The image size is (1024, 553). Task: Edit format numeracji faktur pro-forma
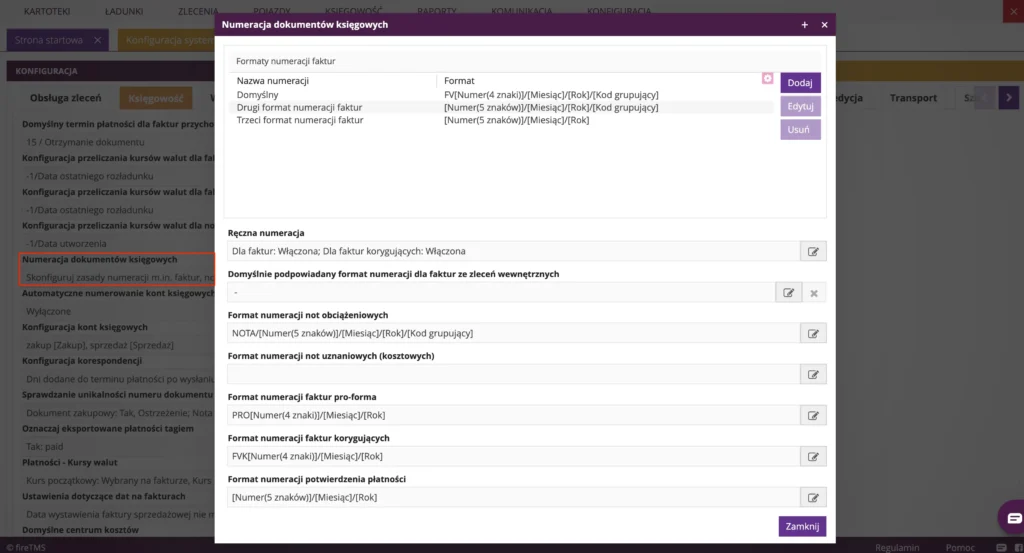813,415
